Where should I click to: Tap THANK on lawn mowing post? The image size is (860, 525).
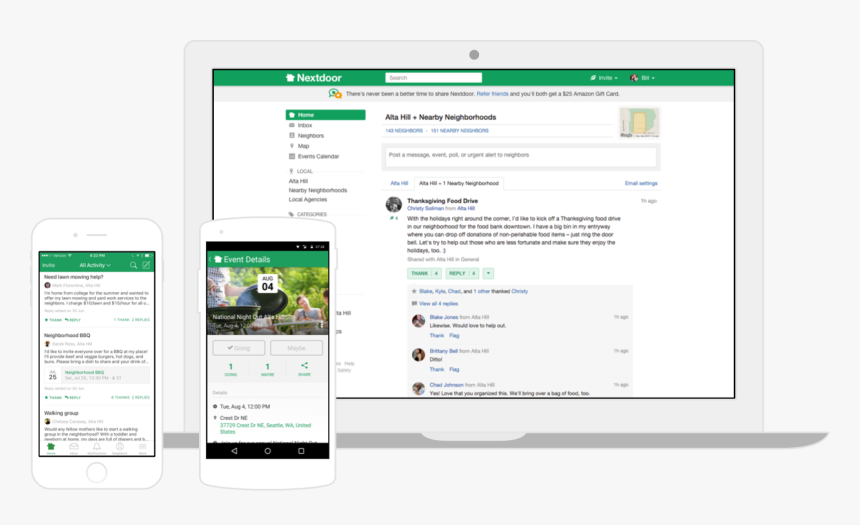coord(53,320)
